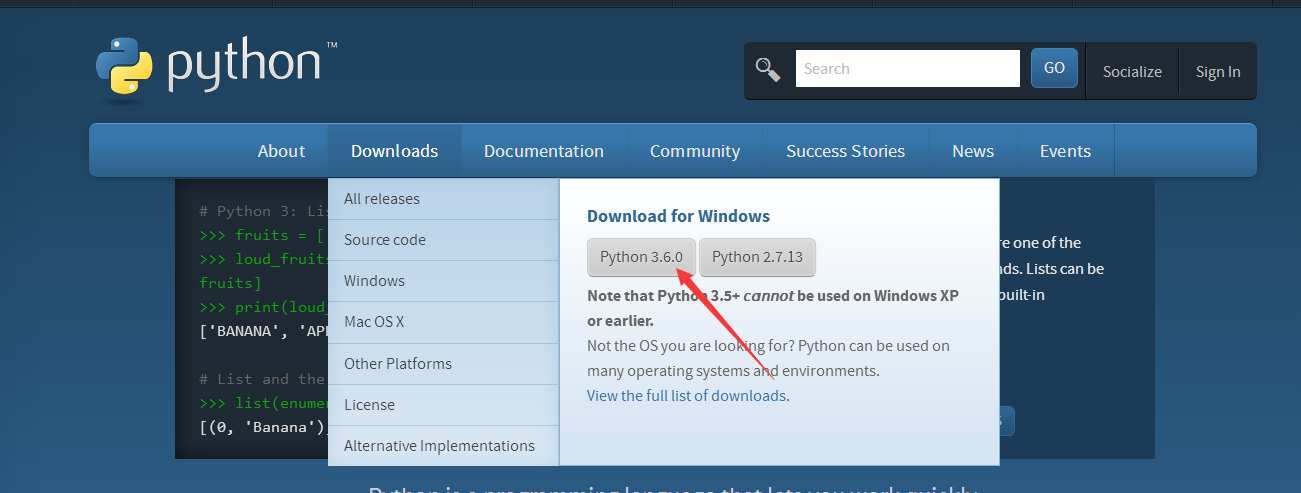The height and width of the screenshot is (493, 1301).
Task: Choose Alternative Implementations in Downloads submenu
Action: point(443,446)
